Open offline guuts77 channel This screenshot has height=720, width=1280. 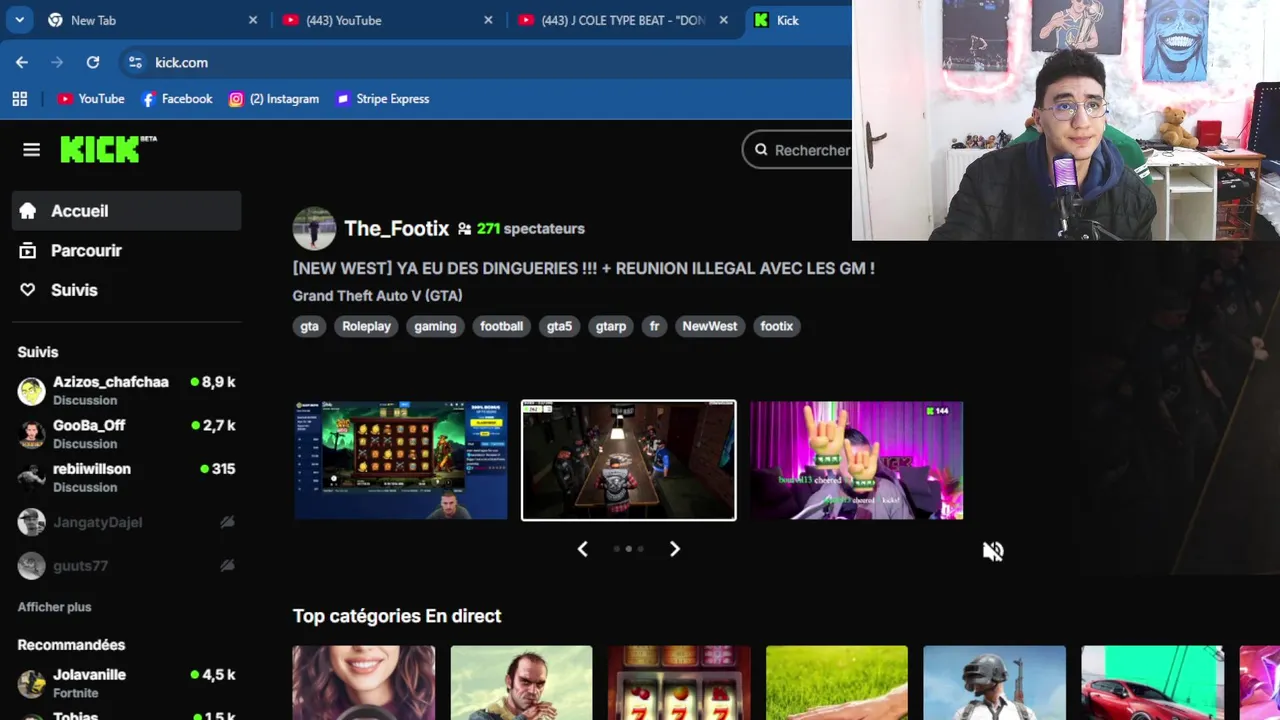pyautogui.click(x=126, y=566)
